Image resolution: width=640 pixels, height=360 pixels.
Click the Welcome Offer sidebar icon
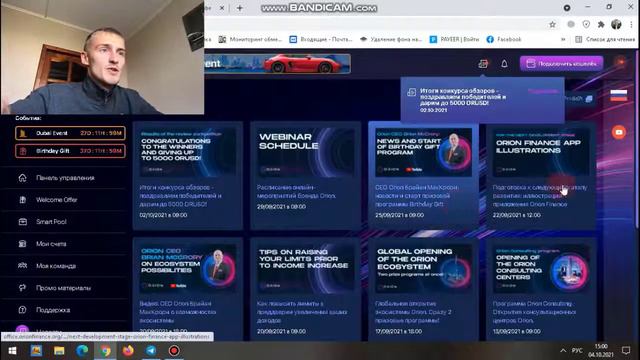tap(22, 200)
